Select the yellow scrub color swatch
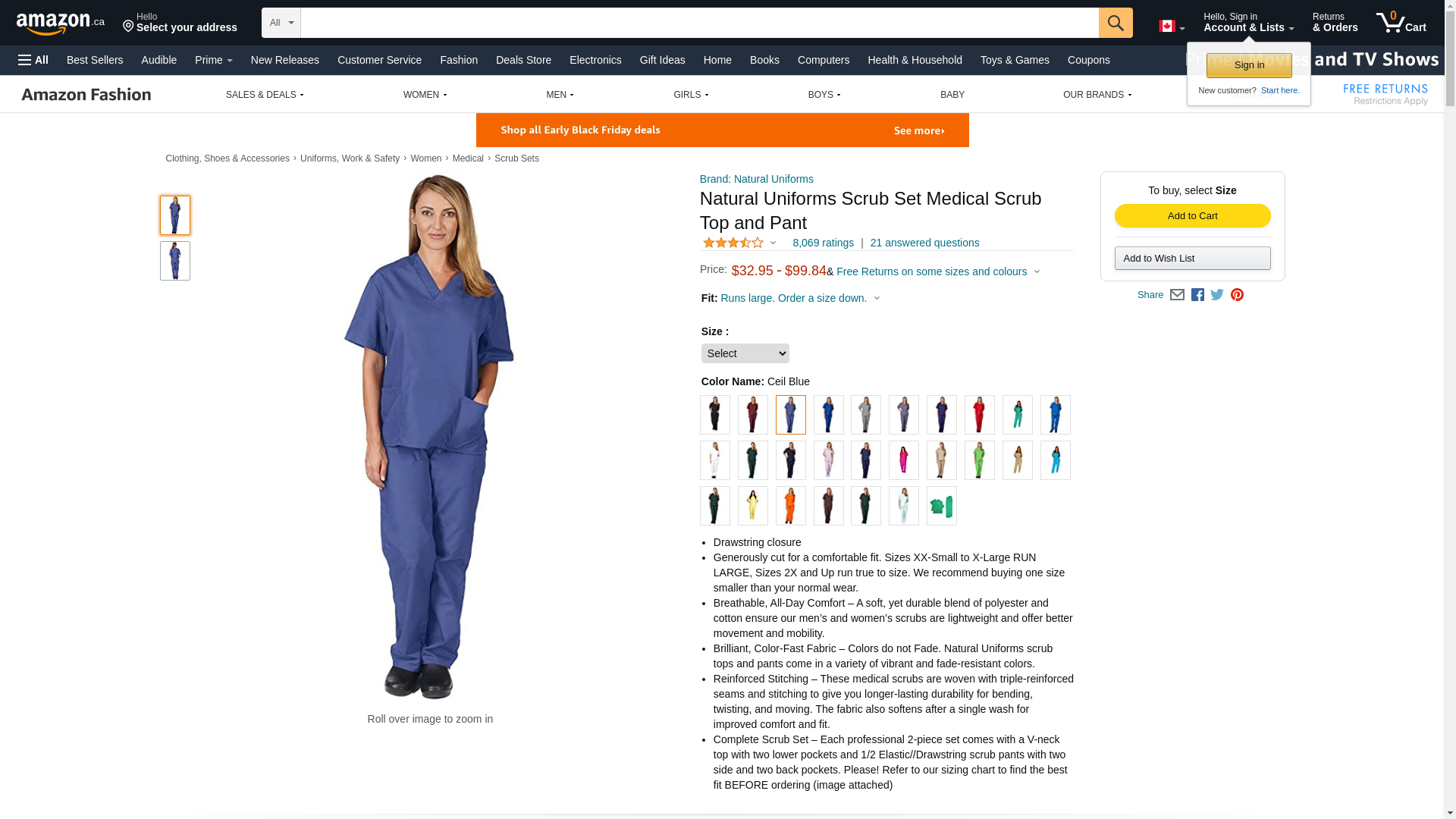This screenshot has width=1456, height=819. pos(753,506)
